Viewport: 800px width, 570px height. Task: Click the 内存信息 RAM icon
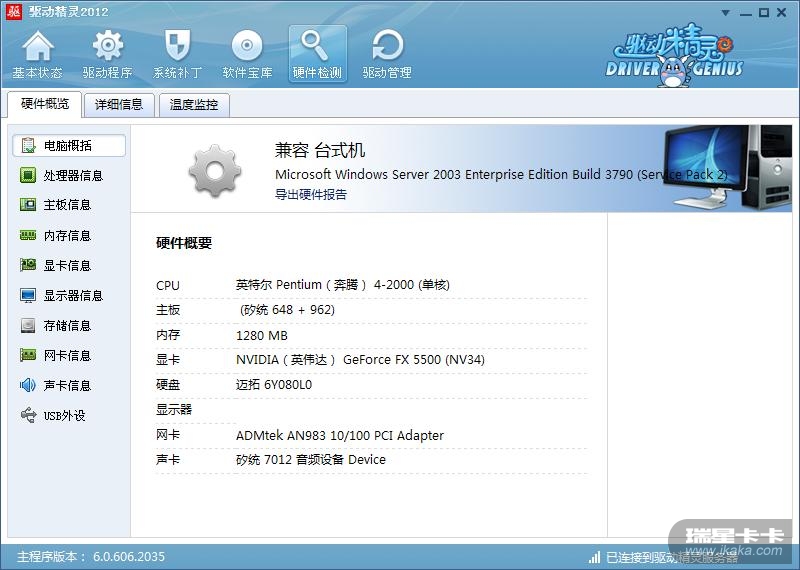pos(28,235)
